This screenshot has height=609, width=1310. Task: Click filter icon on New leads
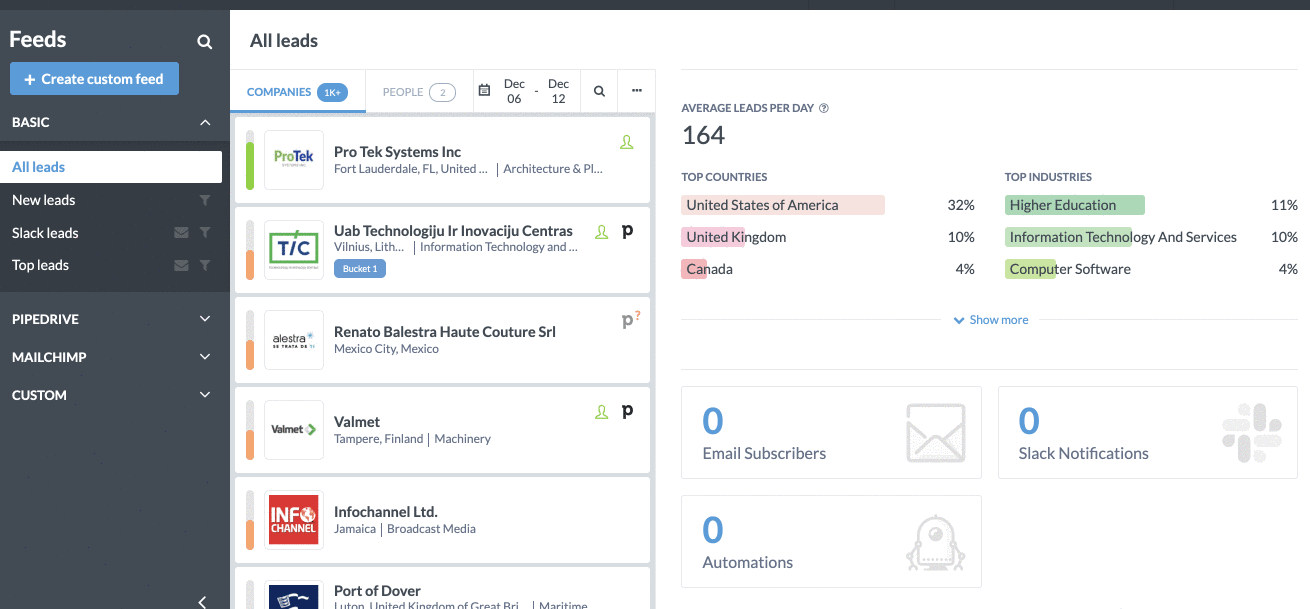pyautogui.click(x=205, y=201)
